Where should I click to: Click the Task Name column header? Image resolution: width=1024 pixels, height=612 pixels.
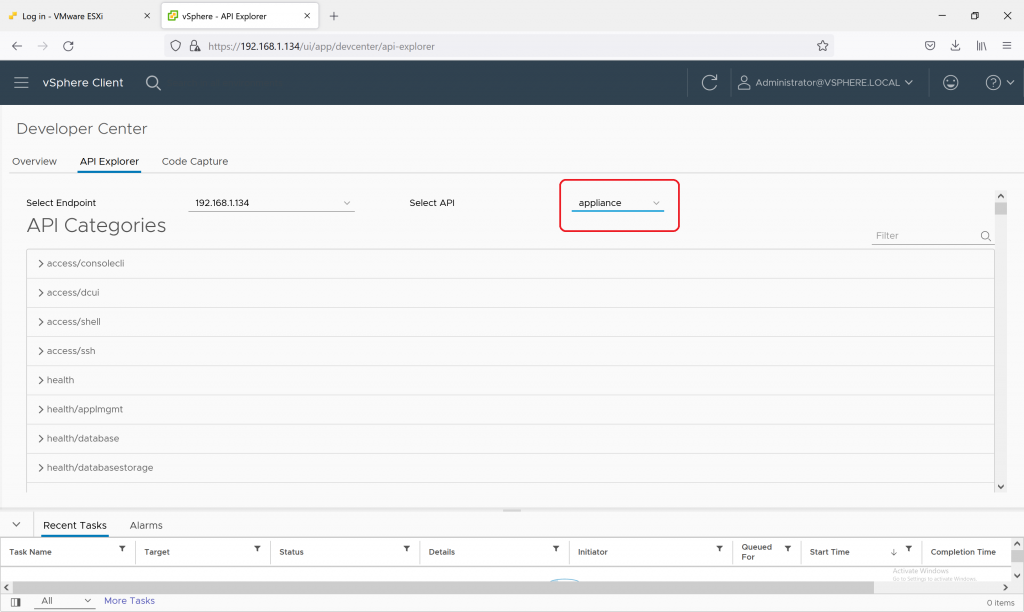point(30,552)
